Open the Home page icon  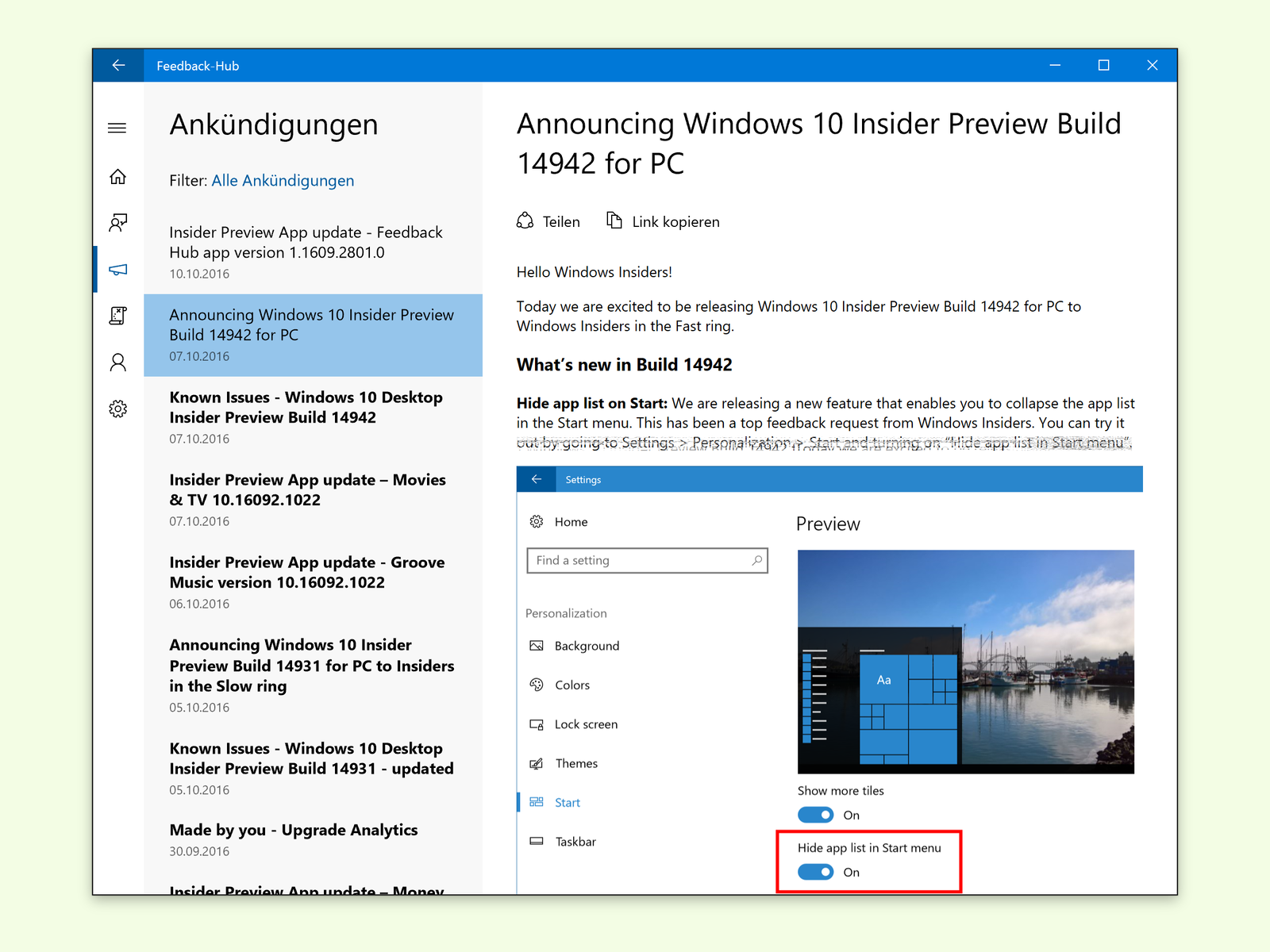[x=117, y=176]
